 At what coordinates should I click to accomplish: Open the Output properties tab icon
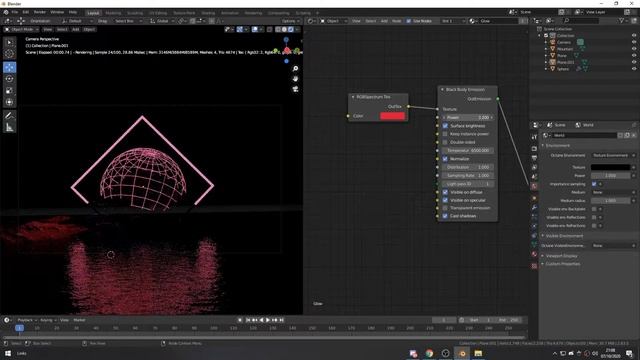pos(534,158)
